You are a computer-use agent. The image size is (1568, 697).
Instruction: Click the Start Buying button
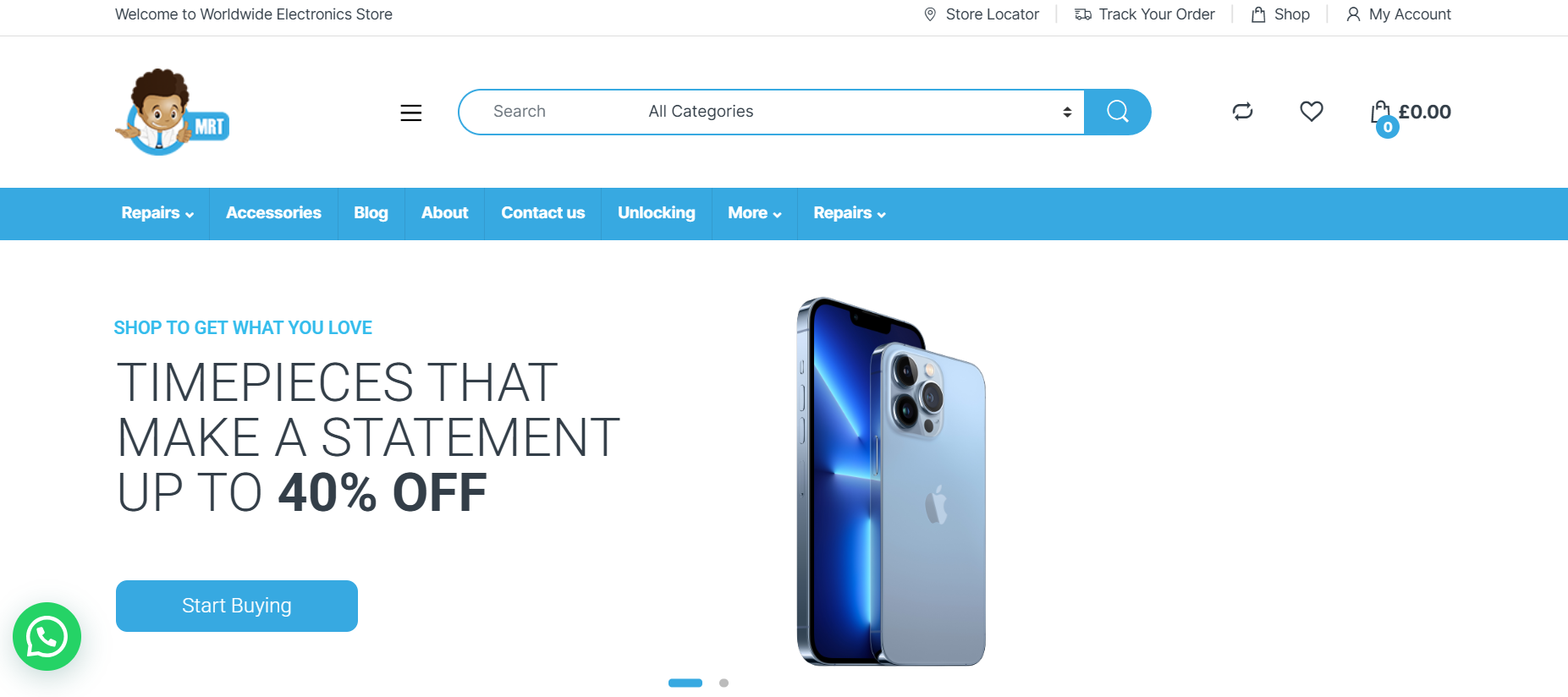[237, 606]
